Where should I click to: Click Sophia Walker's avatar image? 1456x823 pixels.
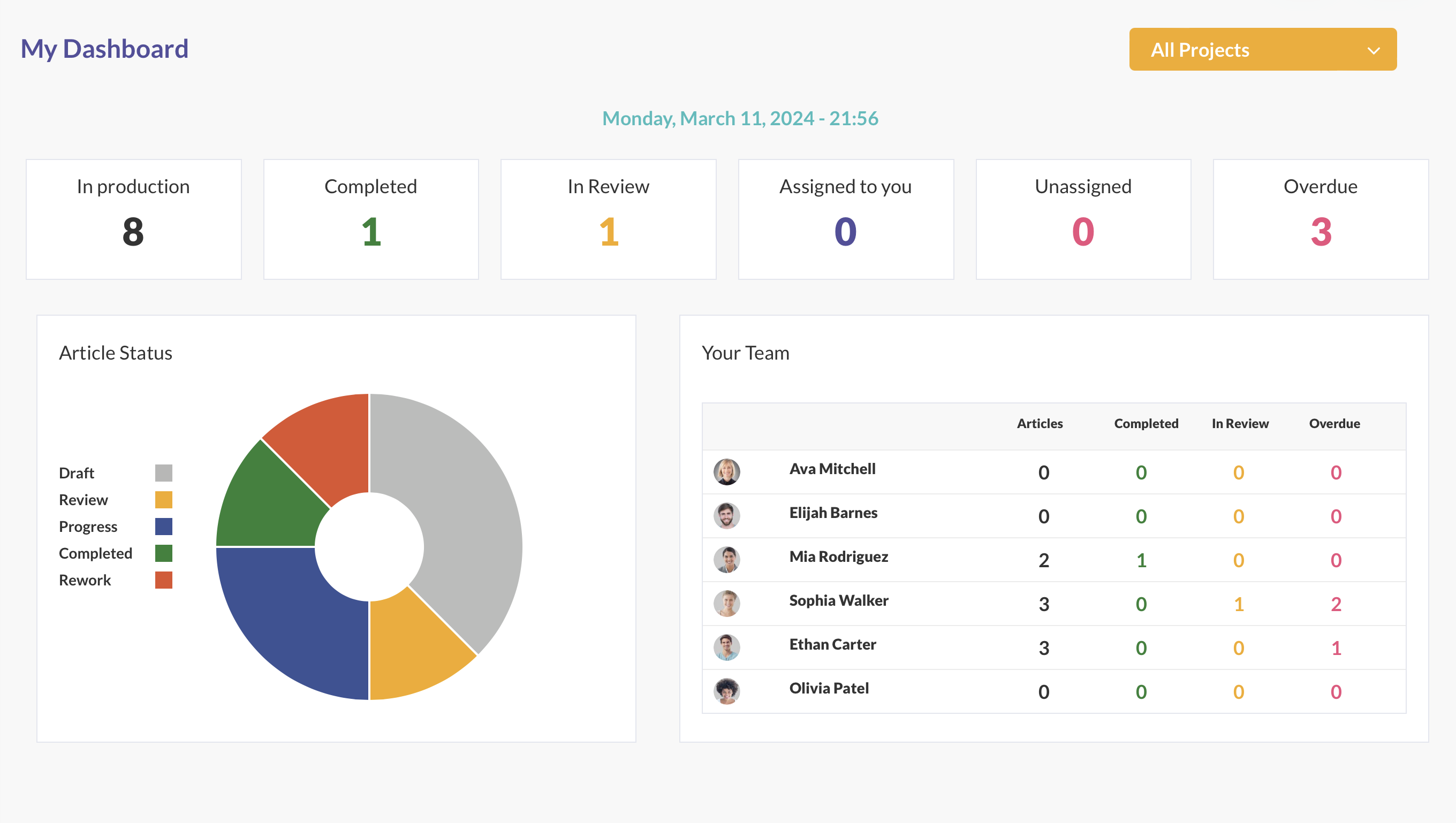tap(726, 603)
